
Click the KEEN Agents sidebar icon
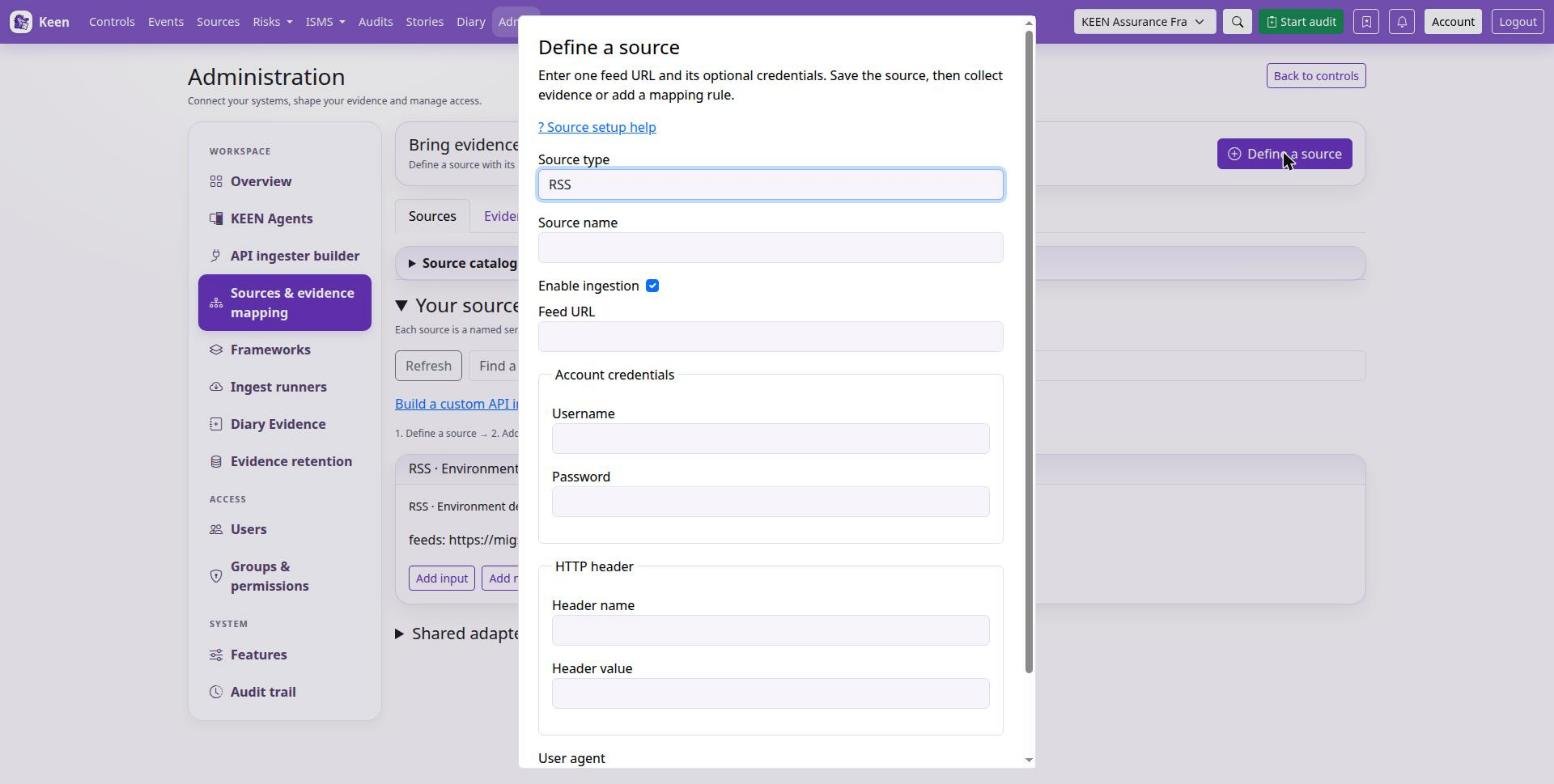point(216,218)
